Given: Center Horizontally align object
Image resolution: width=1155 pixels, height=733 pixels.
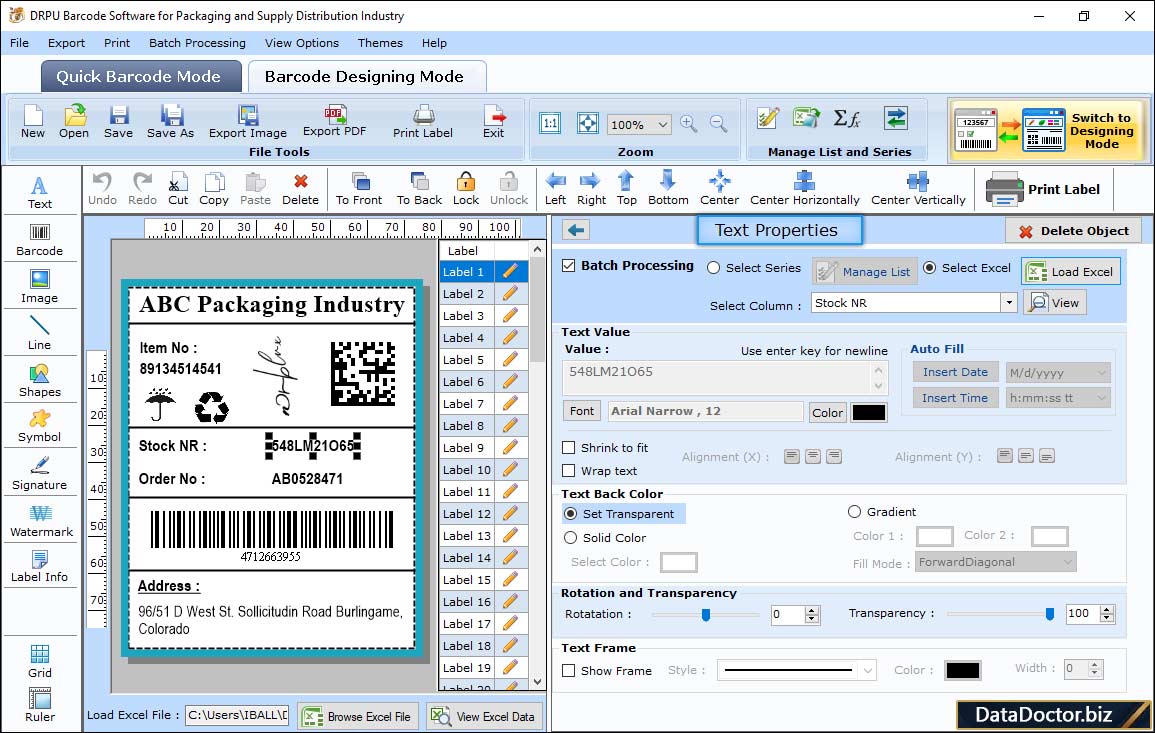Looking at the screenshot, I should click(804, 189).
